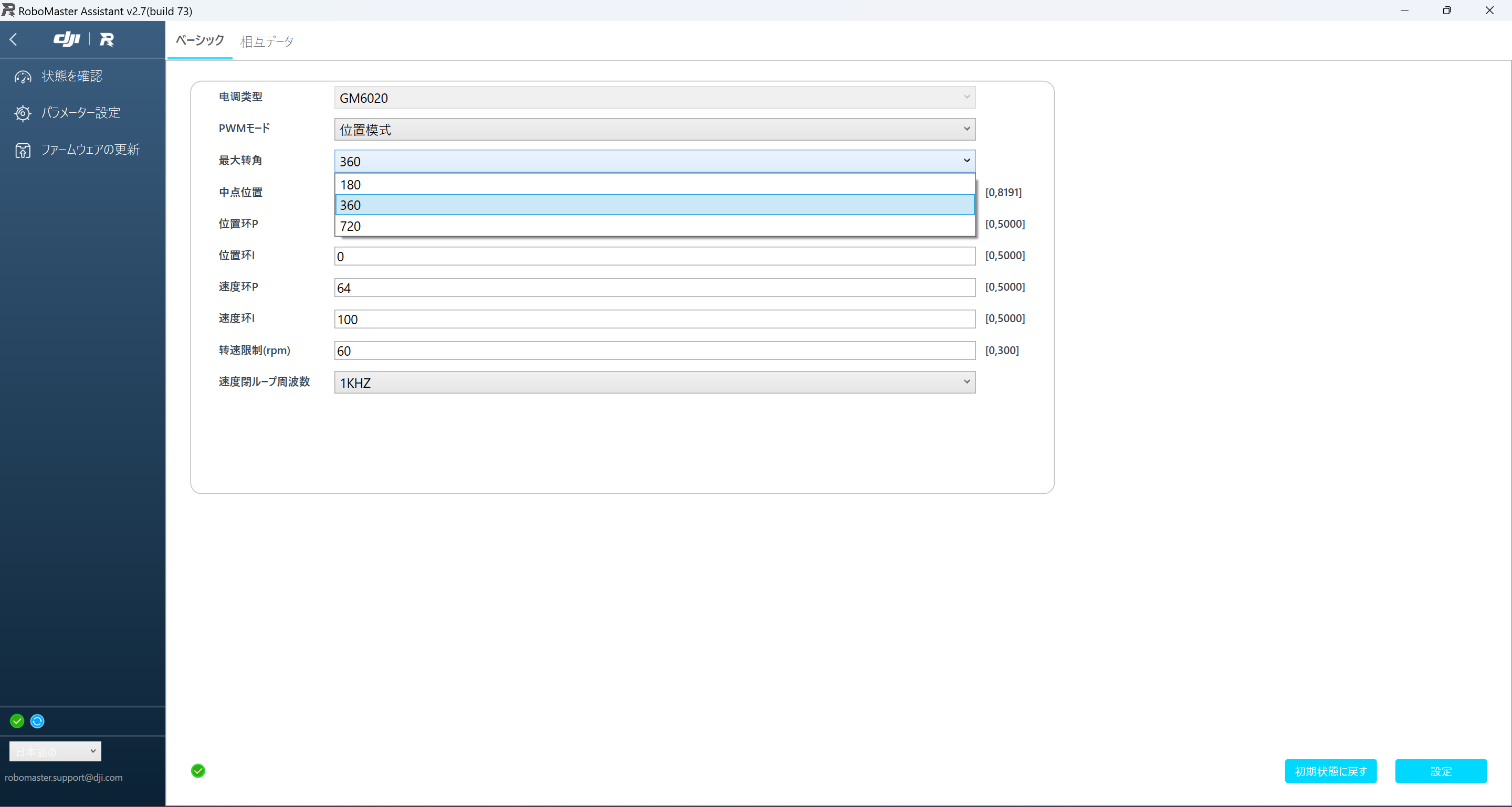Click the blue refresh sync icon
This screenshot has width=1512, height=807.
tap(37, 721)
